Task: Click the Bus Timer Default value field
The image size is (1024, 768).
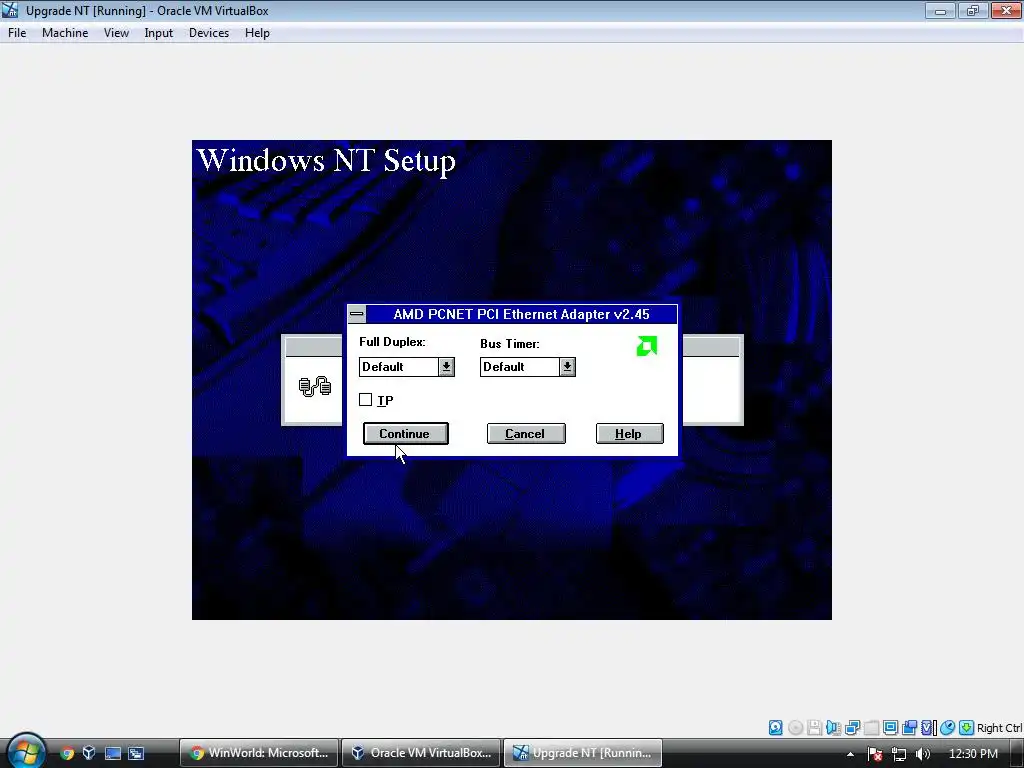Action: coord(520,367)
